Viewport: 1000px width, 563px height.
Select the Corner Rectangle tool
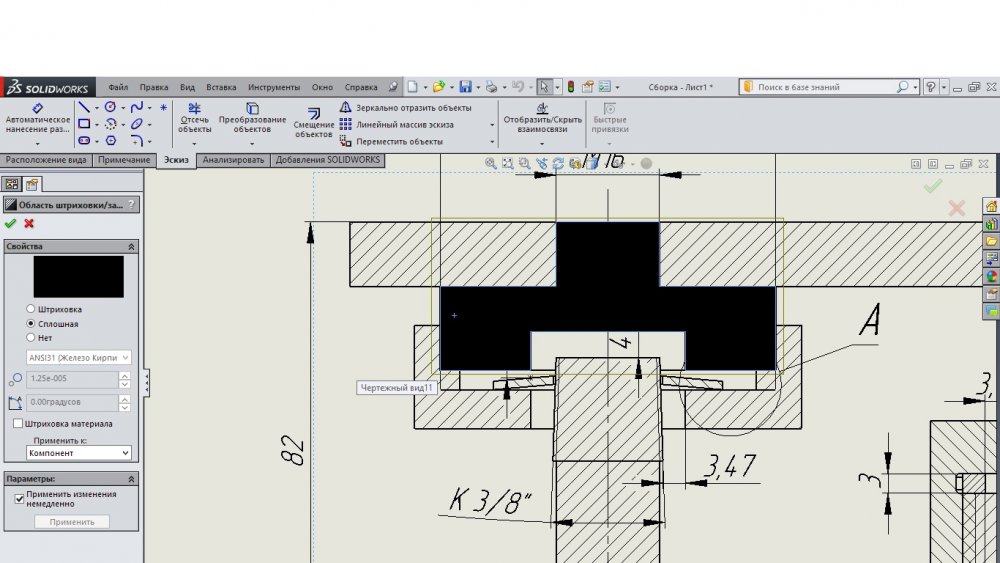84,124
